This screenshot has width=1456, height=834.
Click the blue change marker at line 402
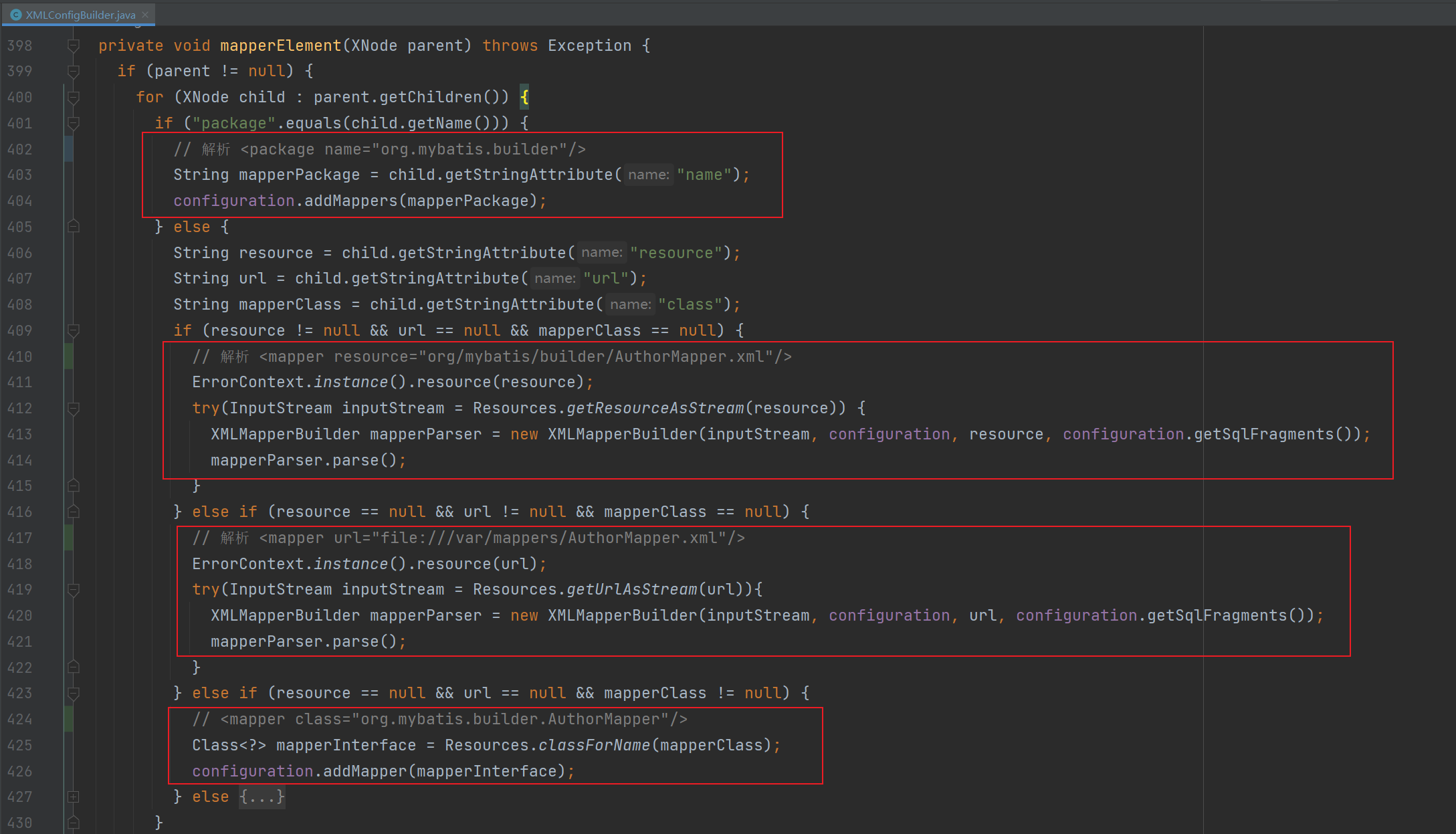68,149
